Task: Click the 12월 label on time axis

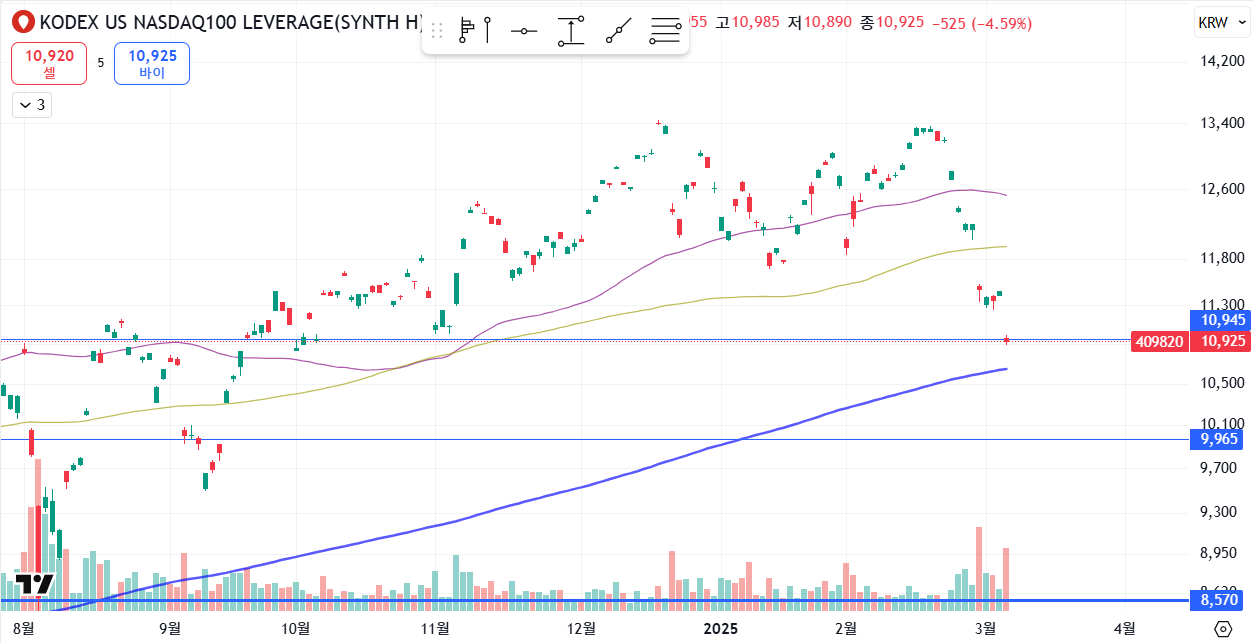Action: (581, 628)
